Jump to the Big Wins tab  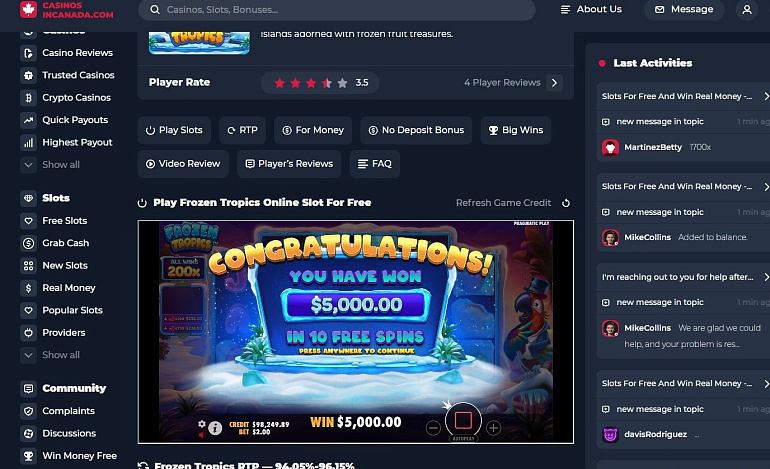[516, 130]
